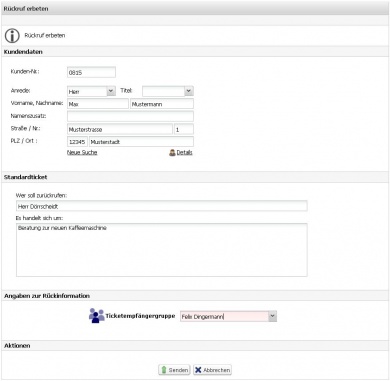The width and height of the screenshot is (390, 381).
Task: Click the Senden button
Action: [174, 370]
